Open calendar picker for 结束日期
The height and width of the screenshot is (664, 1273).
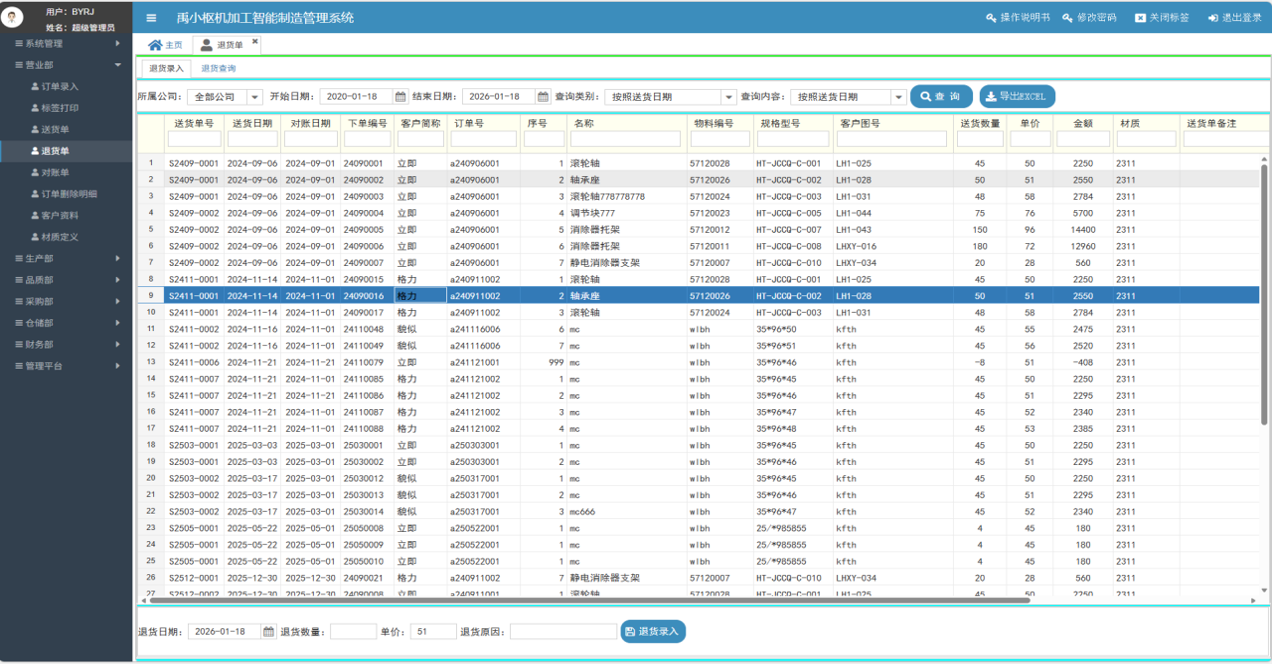click(x=543, y=97)
